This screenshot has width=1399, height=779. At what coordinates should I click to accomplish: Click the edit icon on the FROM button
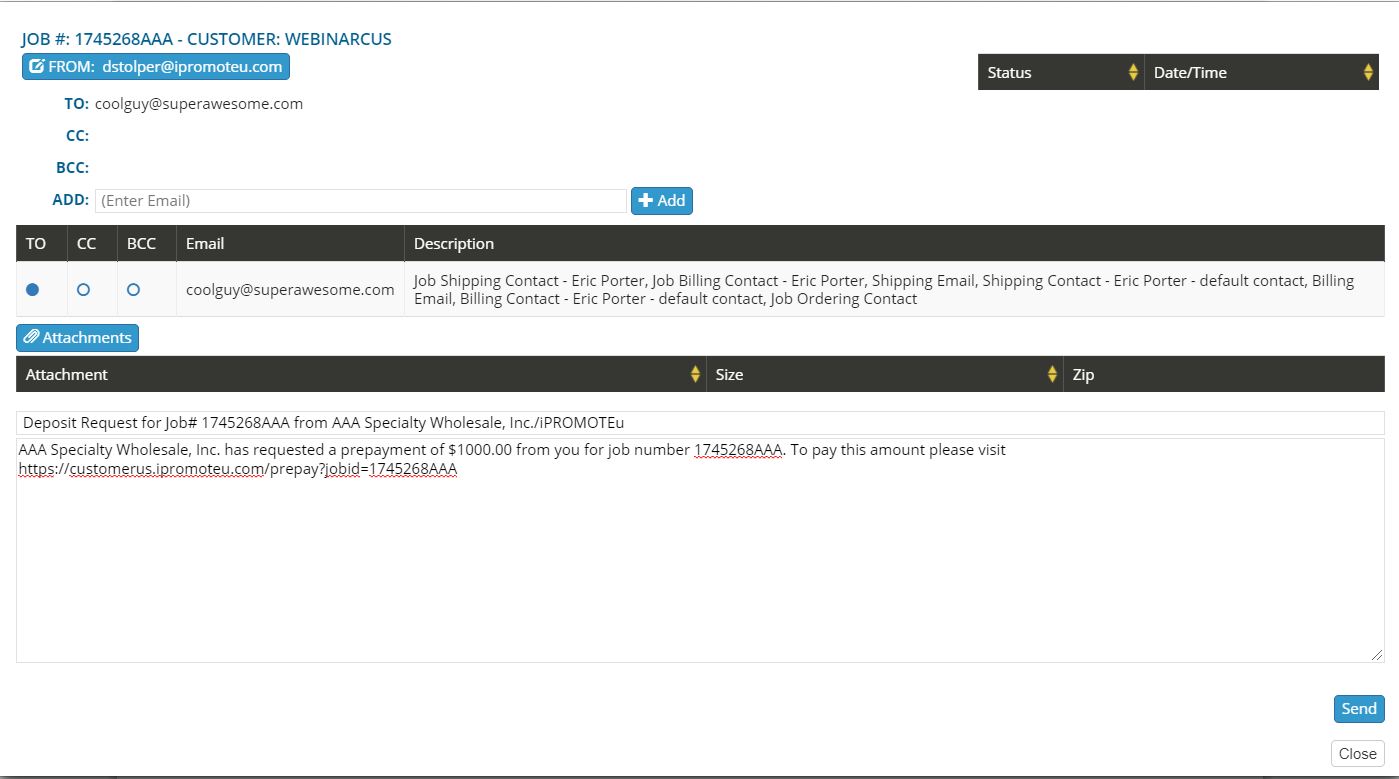click(37, 67)
